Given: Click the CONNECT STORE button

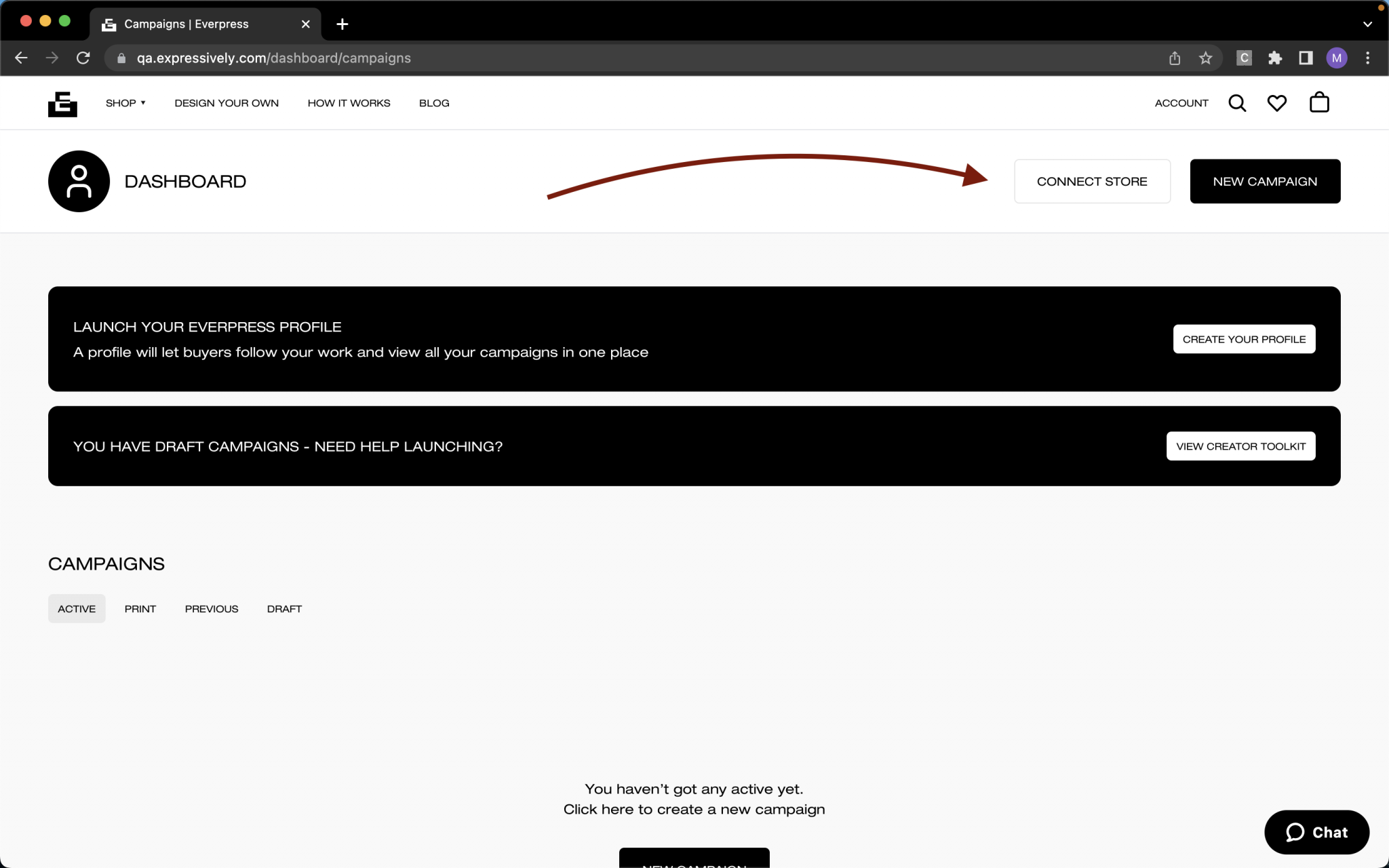Looking at the screenshot, I should tap(1091, 181).
